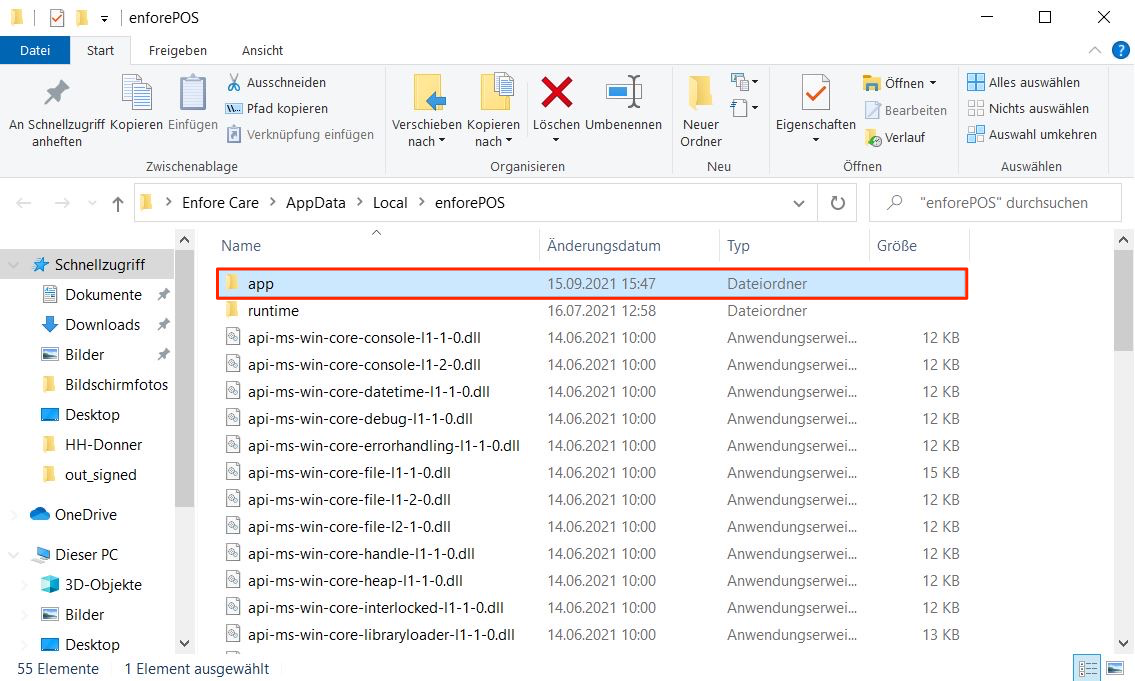Screen dimensions: 1135x681
Task: Select all items with Alles auswählen
Action: point(1024,83)
